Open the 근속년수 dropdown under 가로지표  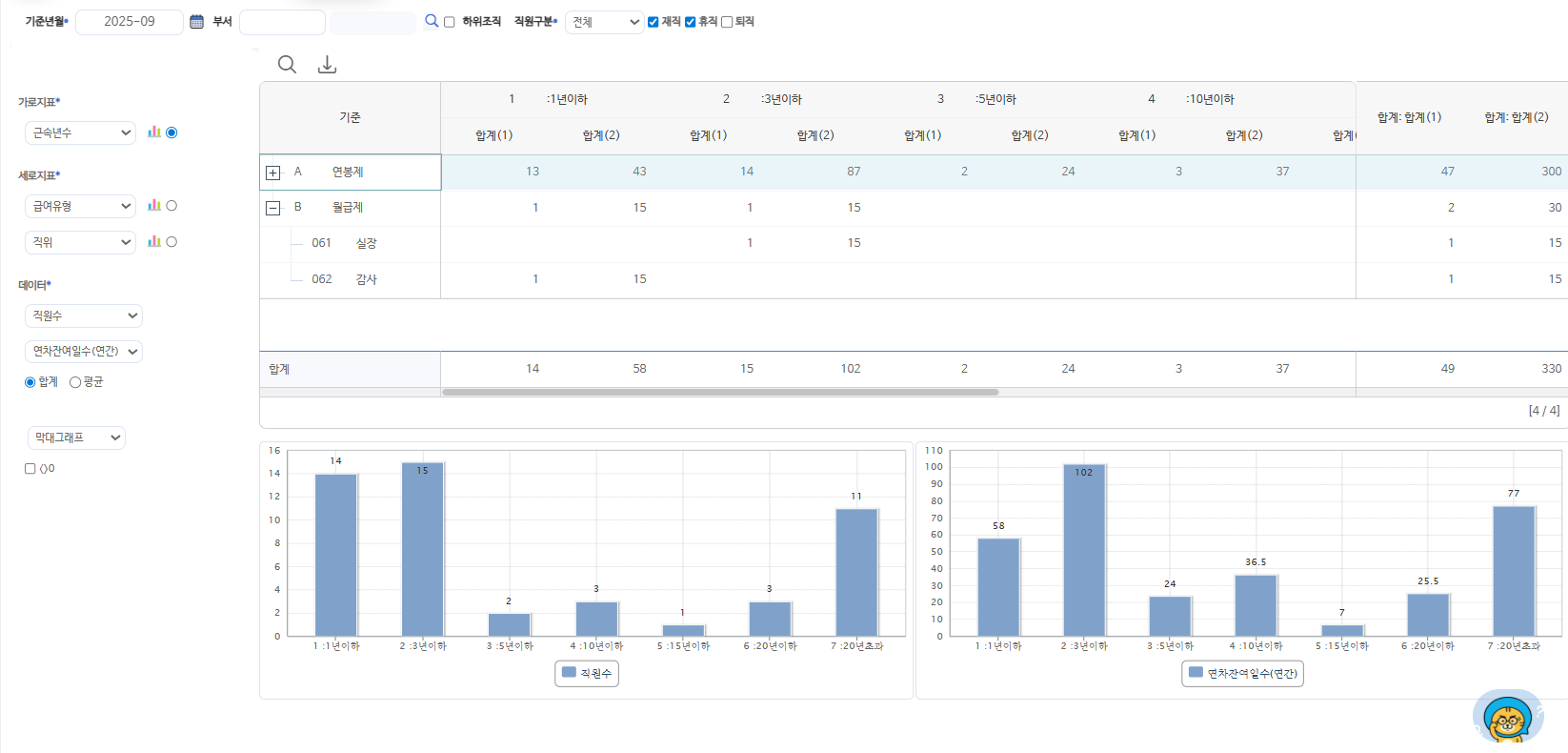(80, 132)
